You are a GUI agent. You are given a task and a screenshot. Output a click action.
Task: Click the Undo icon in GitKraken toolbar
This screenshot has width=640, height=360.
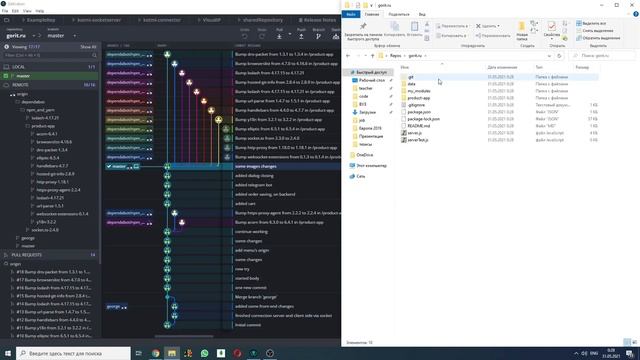[x=244, y=36]
